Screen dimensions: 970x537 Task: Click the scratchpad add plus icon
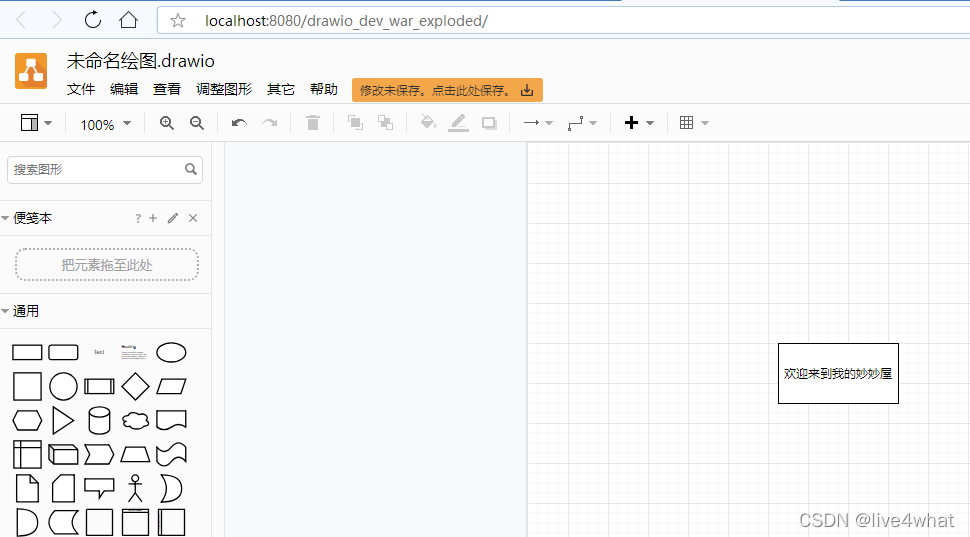pyautogui.click(x=153, y=218)
